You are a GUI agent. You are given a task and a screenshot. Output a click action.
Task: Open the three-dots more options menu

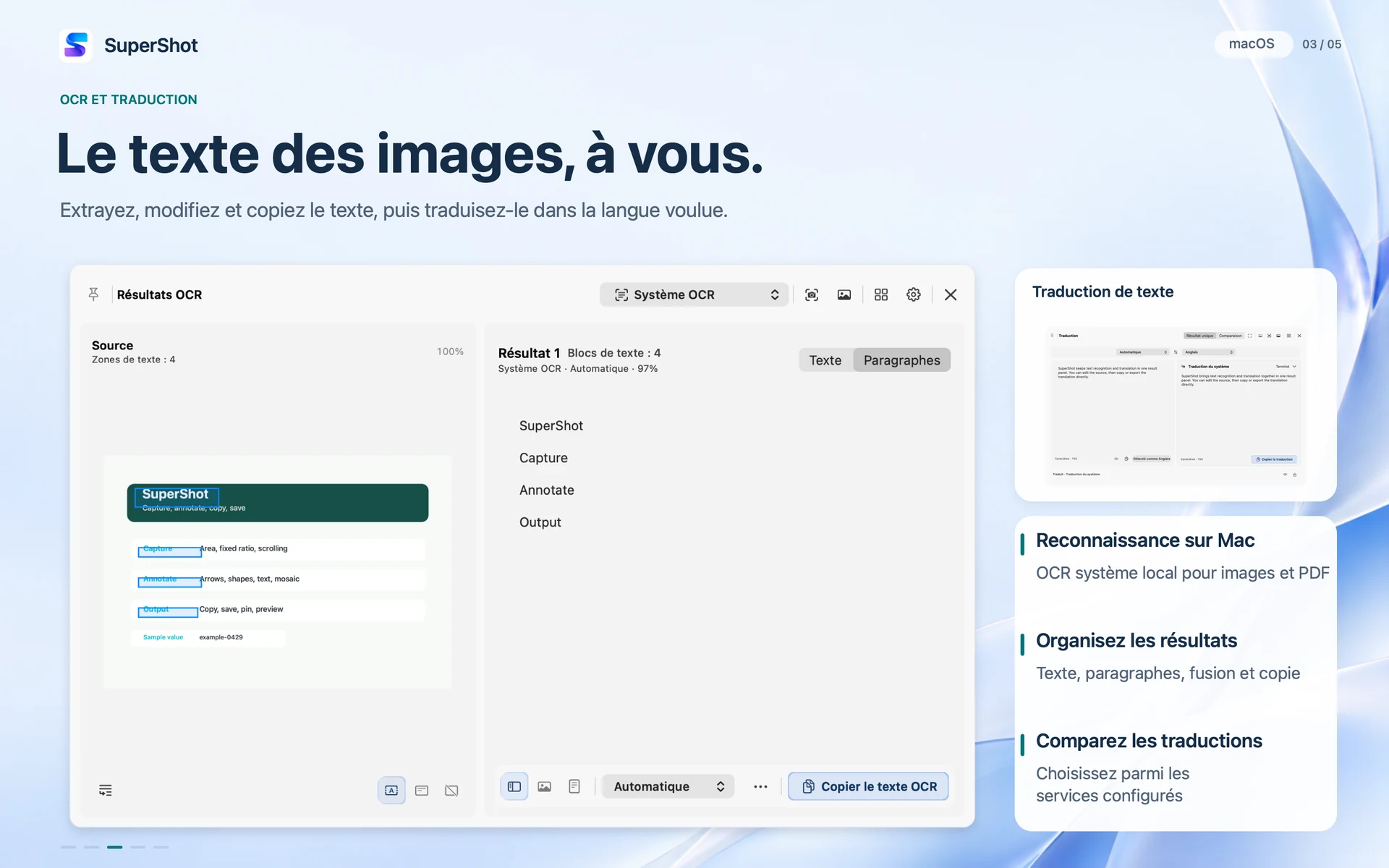760,786
